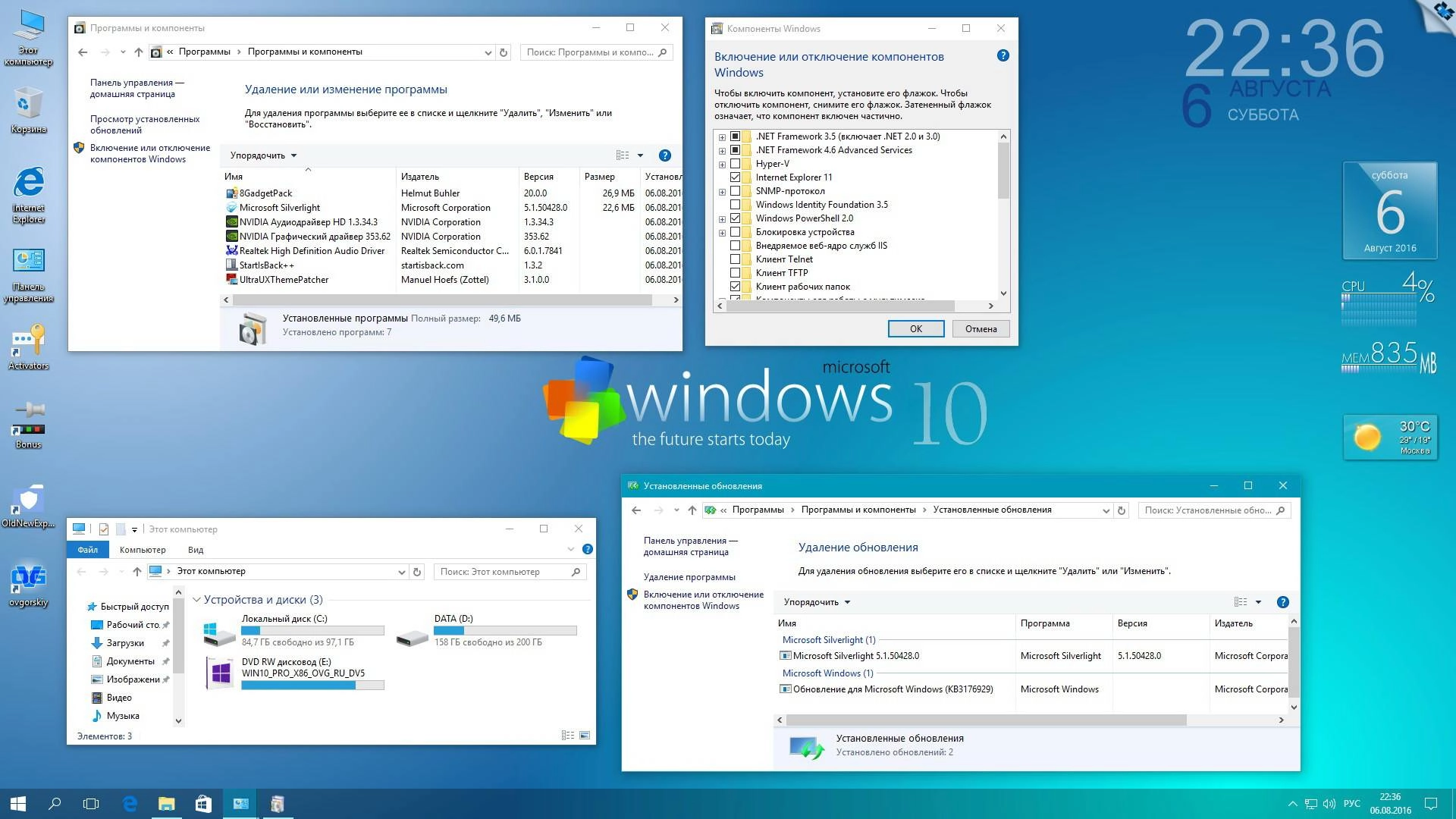1456x819 pixels.
Task: Enable the Hyper-V checkbox
Action: coord(736,163)
